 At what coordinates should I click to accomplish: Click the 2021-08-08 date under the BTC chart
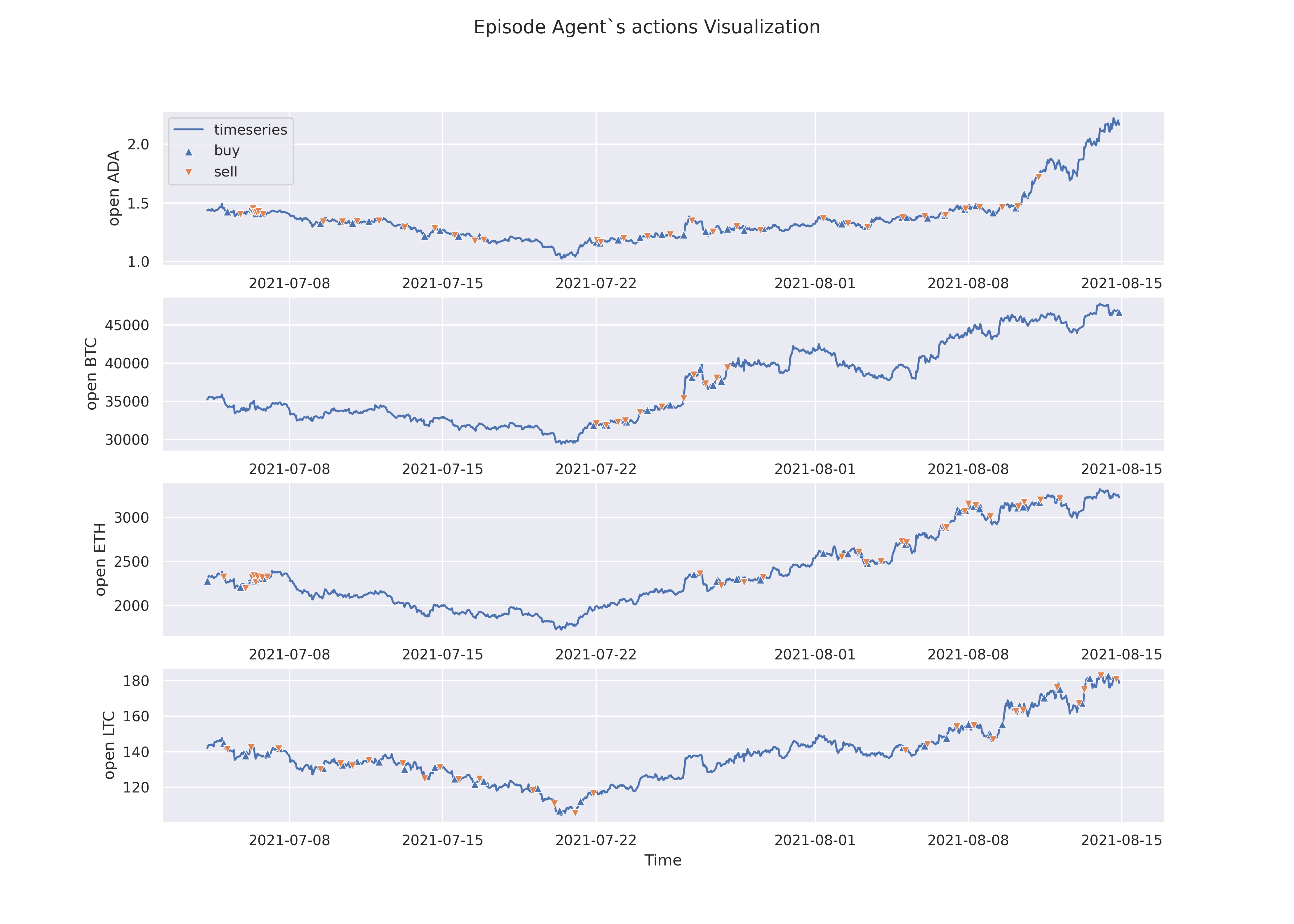point(968,469)
